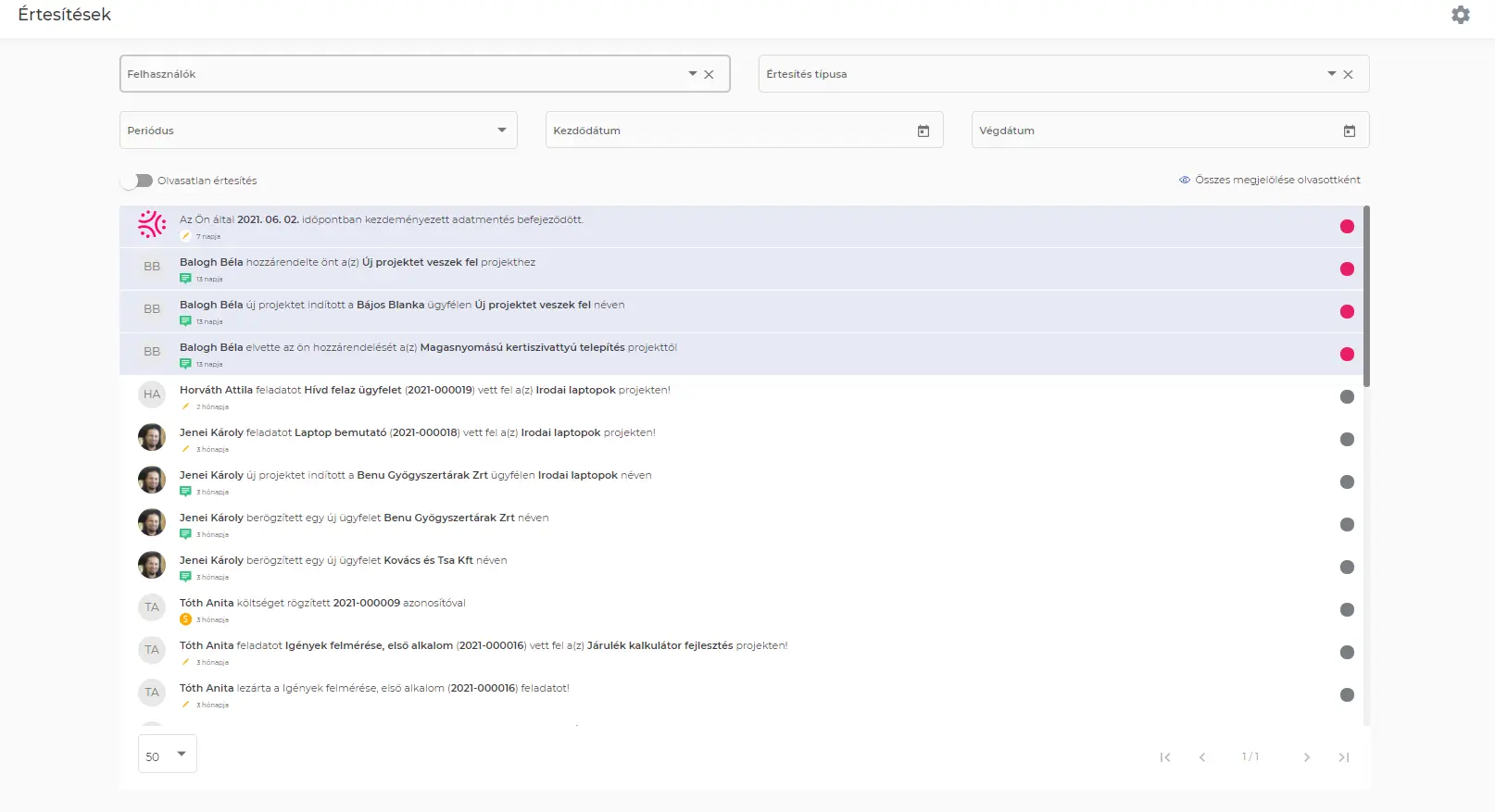Image resolution: width=1495 pixels, height=812 pixels.
Task: Open the Magasnyomású kertiszivattyú telepítés notification
Action: click(x=521, y=348)
